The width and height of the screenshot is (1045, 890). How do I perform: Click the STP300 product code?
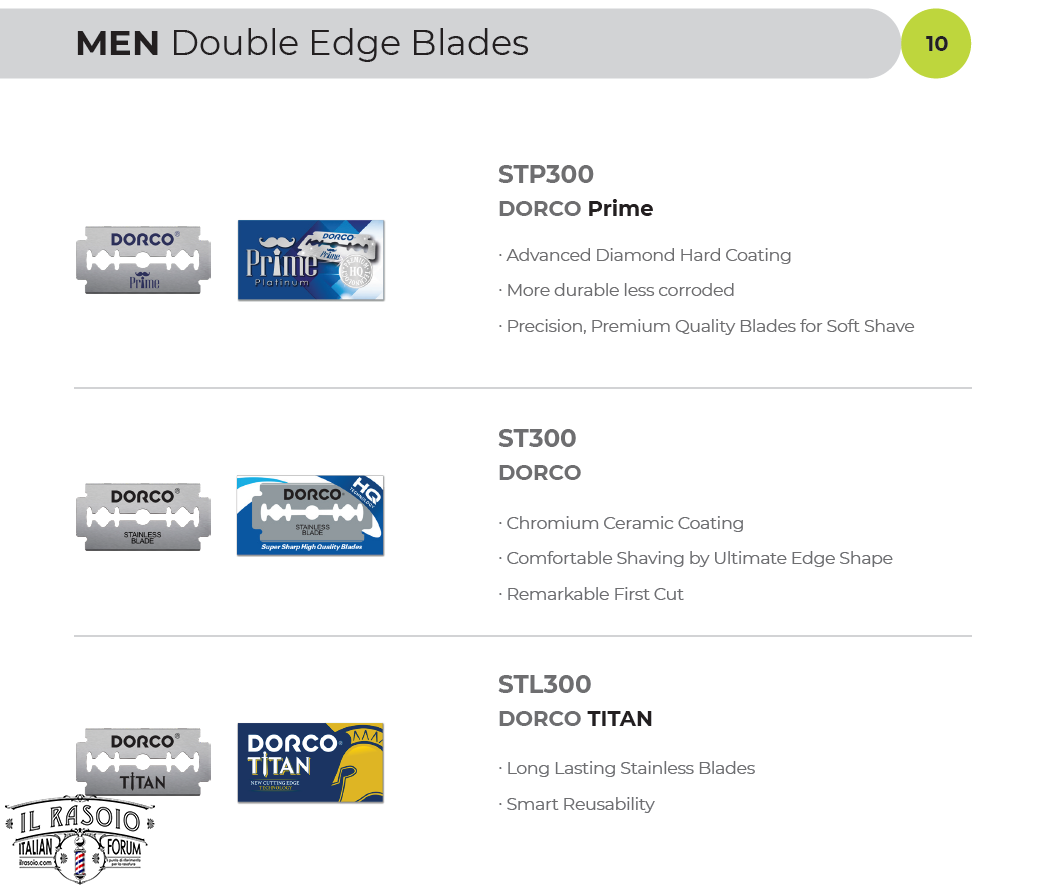[x=546, y=174]
